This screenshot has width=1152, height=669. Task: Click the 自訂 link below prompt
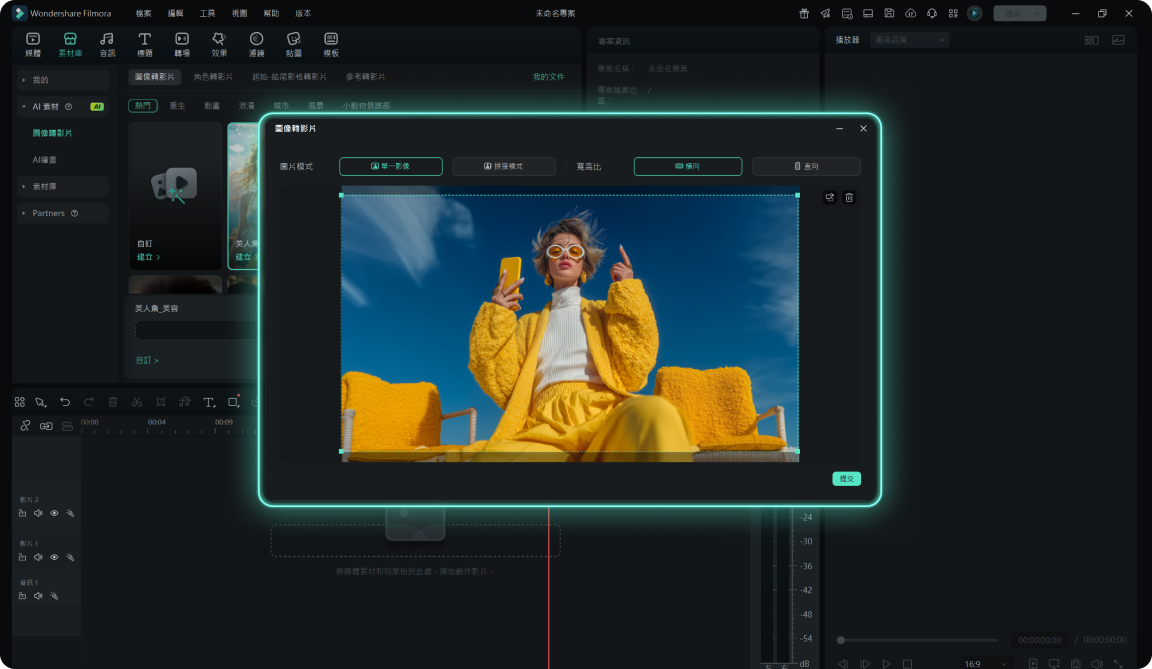[147, 361]
